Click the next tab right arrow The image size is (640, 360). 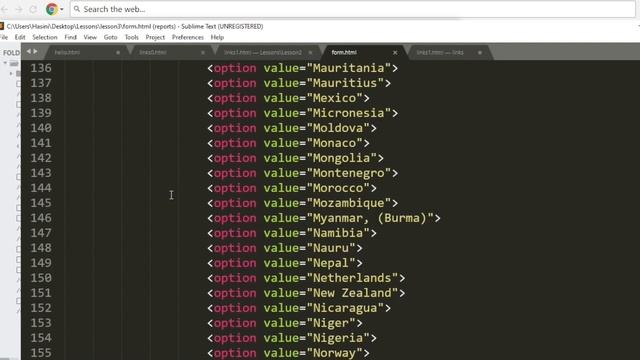click(x=36, y=51)
